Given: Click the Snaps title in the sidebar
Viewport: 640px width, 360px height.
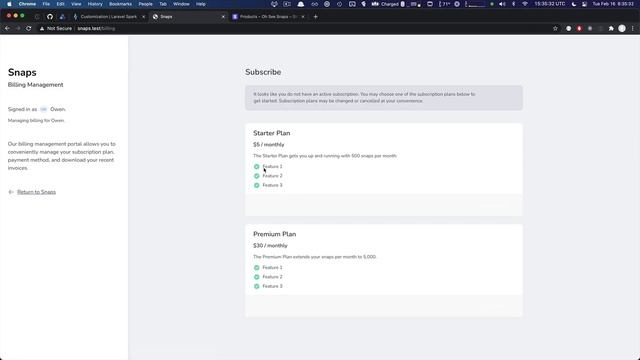Looking at the screenshot, I should pyautogui.click(x=22, y=73).
